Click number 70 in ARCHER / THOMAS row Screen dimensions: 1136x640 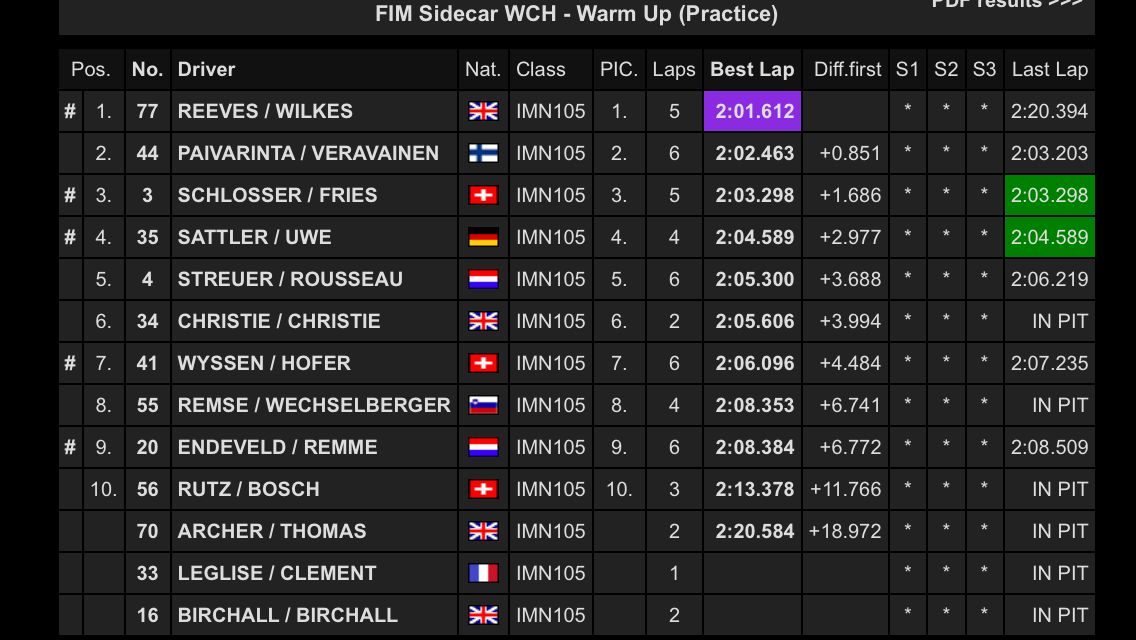click(148, 531)
